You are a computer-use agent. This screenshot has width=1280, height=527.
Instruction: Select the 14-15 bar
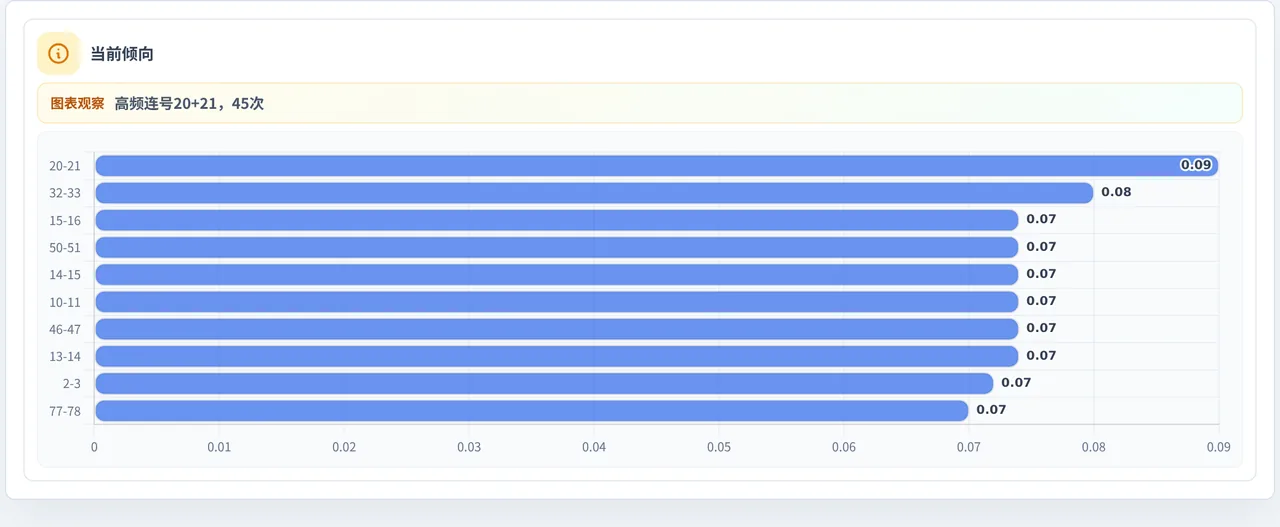[x=556, y=274]
